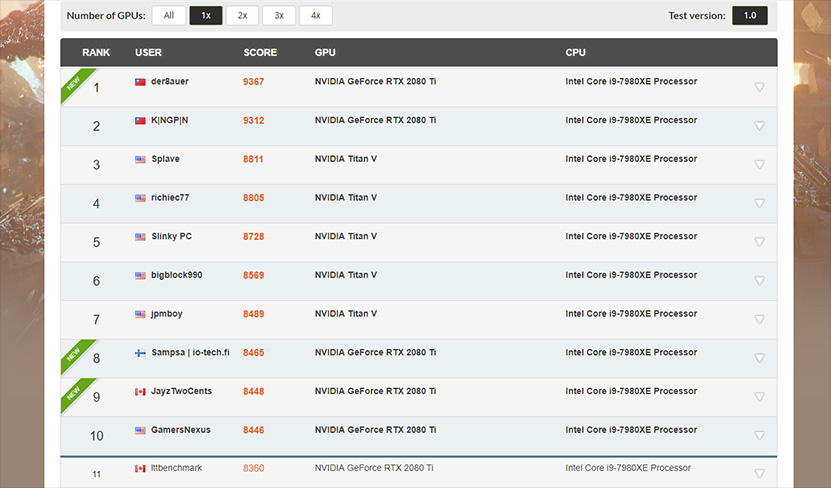The image size is (831, 488).
Task: Click the NEW ribbon on rank 9
Action: [75, 392]
